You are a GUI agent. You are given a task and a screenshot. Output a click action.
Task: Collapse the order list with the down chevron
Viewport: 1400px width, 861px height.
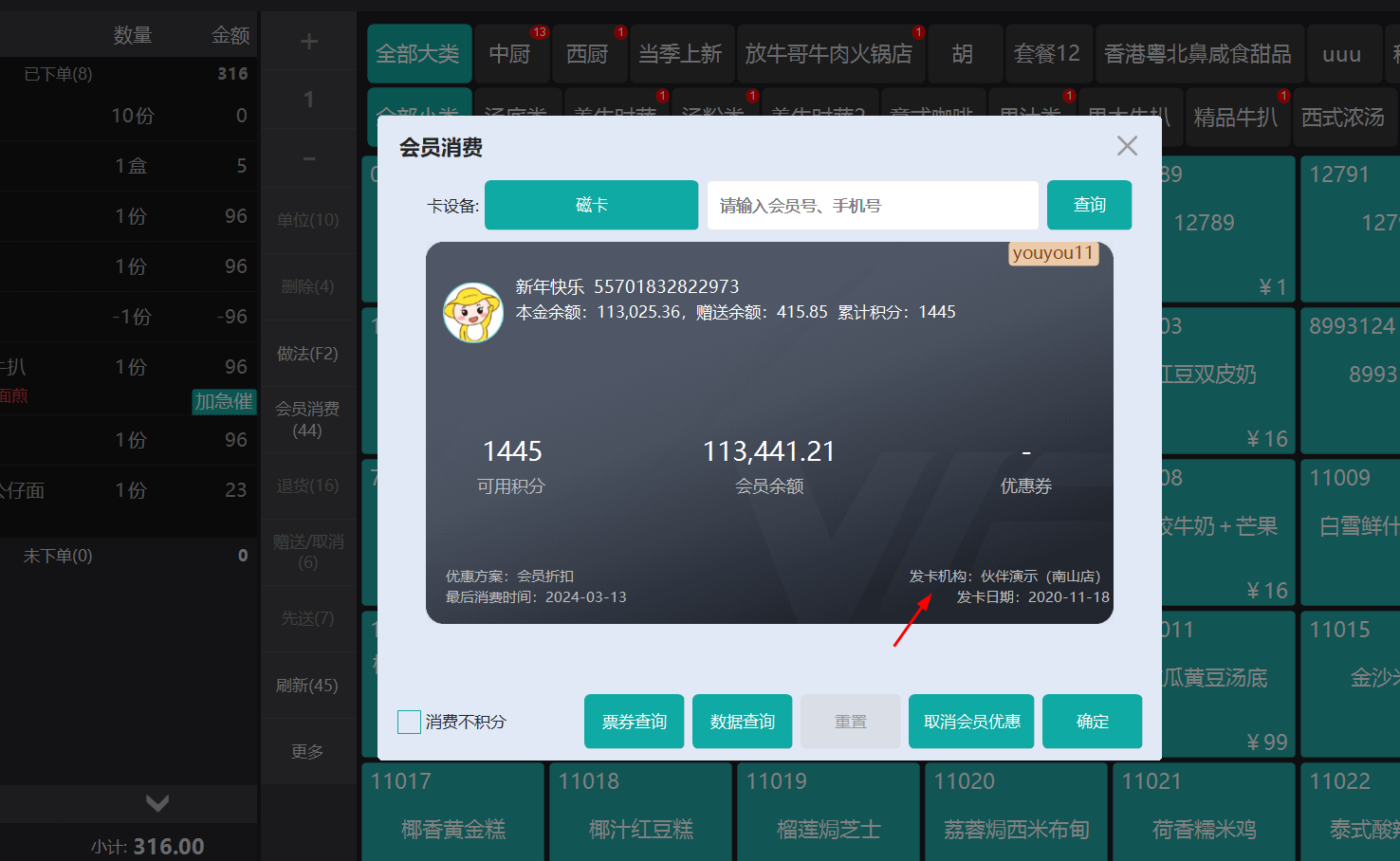tap(157, 803)
